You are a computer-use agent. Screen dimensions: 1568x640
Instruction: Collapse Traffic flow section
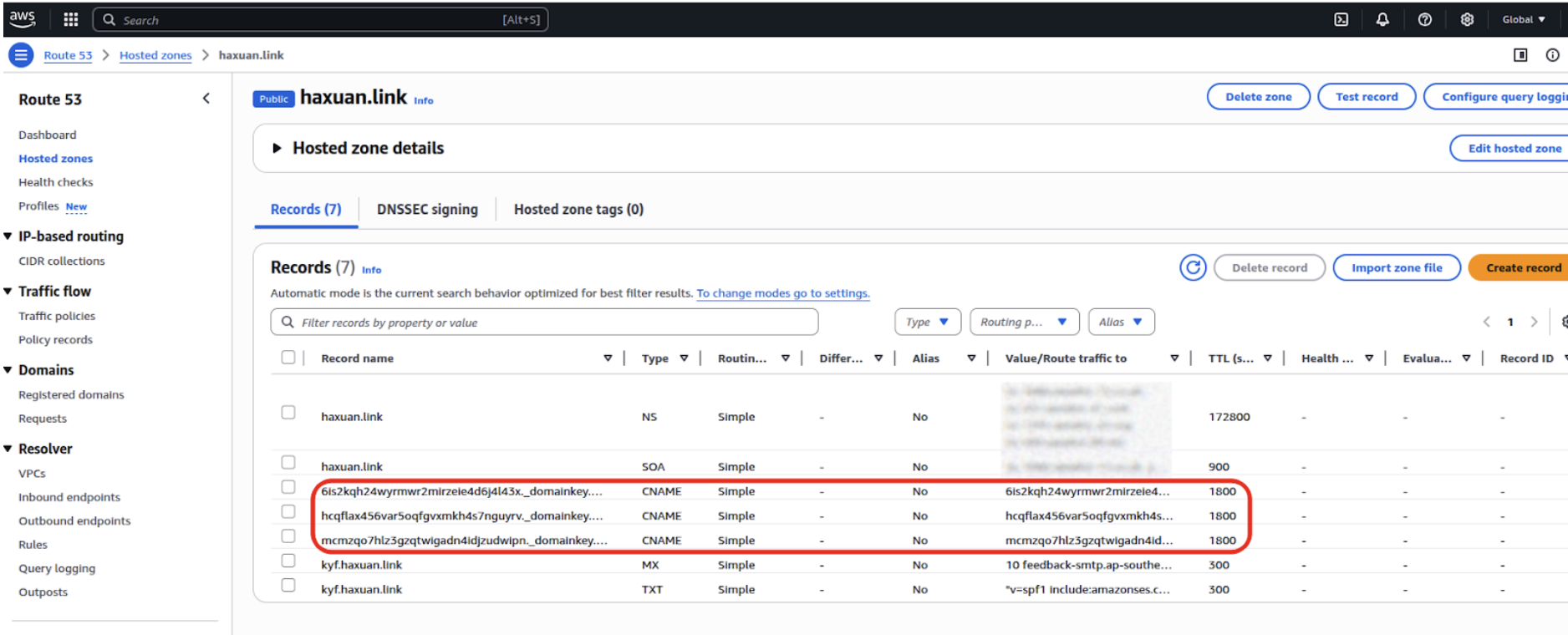coord(8,291)
